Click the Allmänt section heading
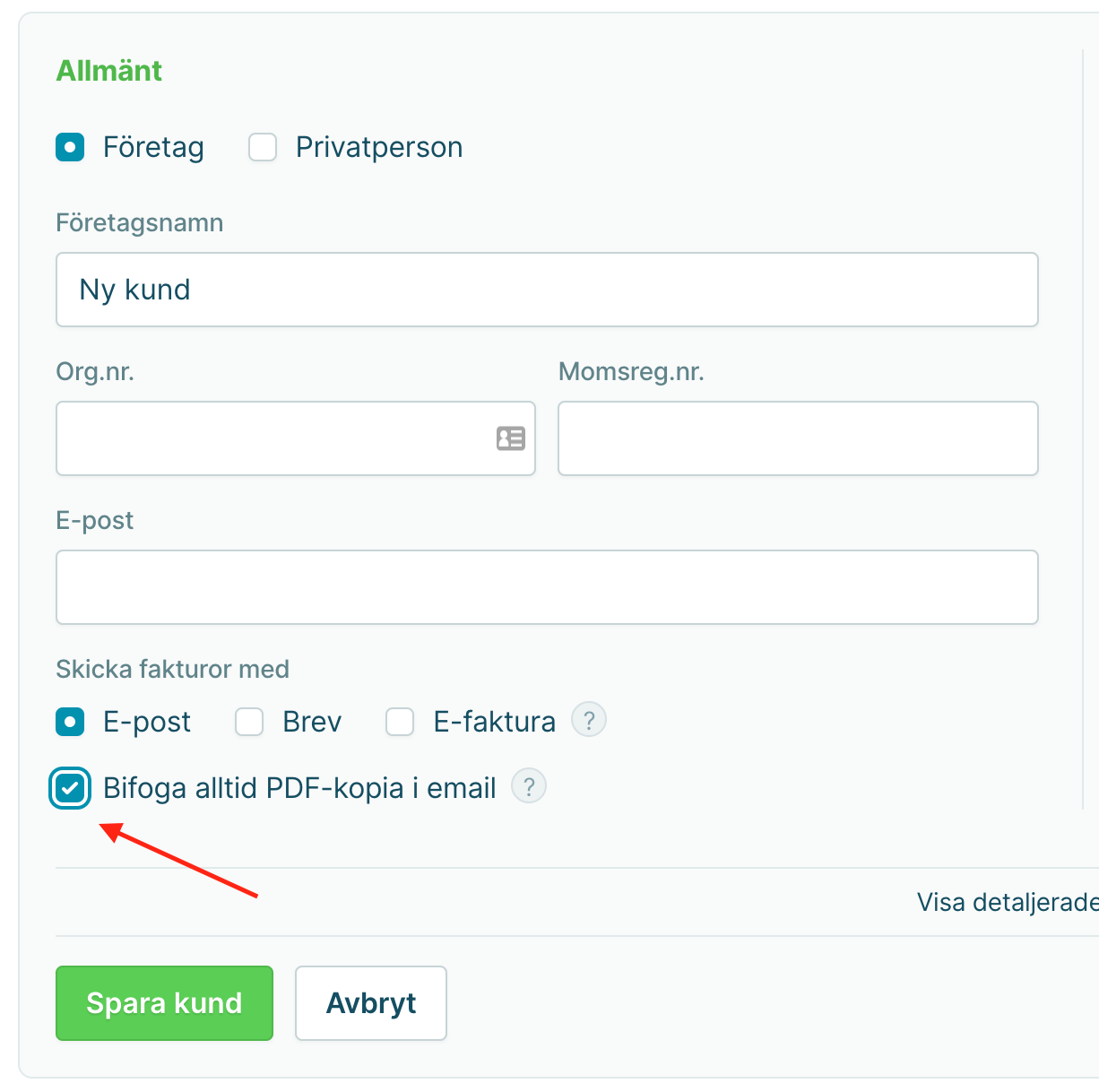Viewport: 1099px width, 1092px height. (109, 71)
